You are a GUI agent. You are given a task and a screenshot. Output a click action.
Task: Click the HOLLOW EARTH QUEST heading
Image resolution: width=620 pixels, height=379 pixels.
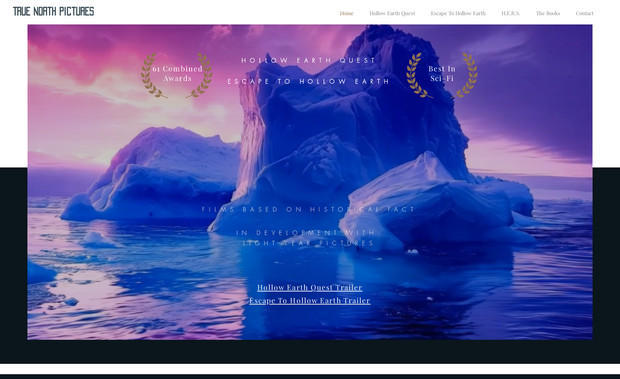(x=308, y=60)
